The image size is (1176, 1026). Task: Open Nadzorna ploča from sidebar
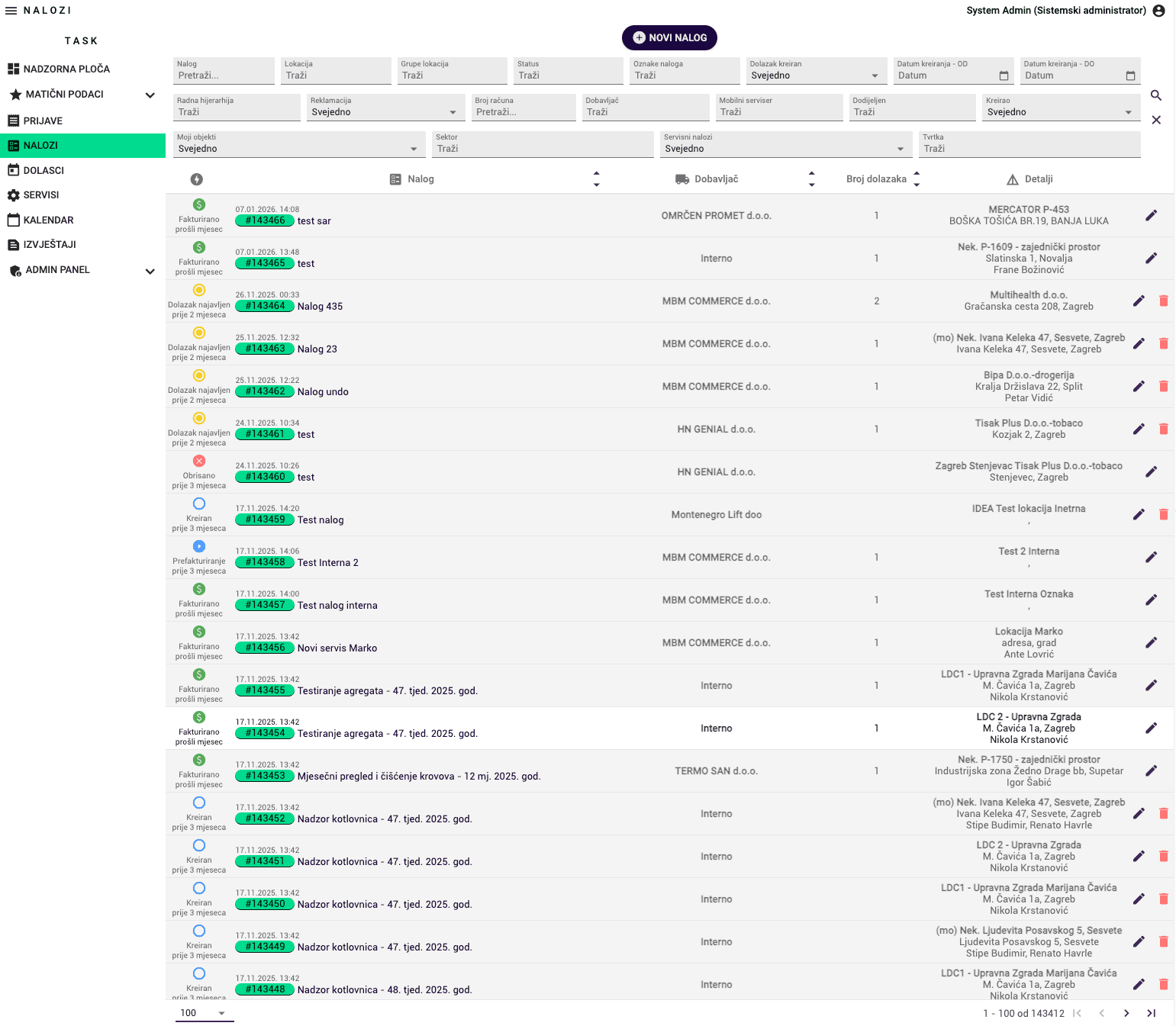point(66,69)
